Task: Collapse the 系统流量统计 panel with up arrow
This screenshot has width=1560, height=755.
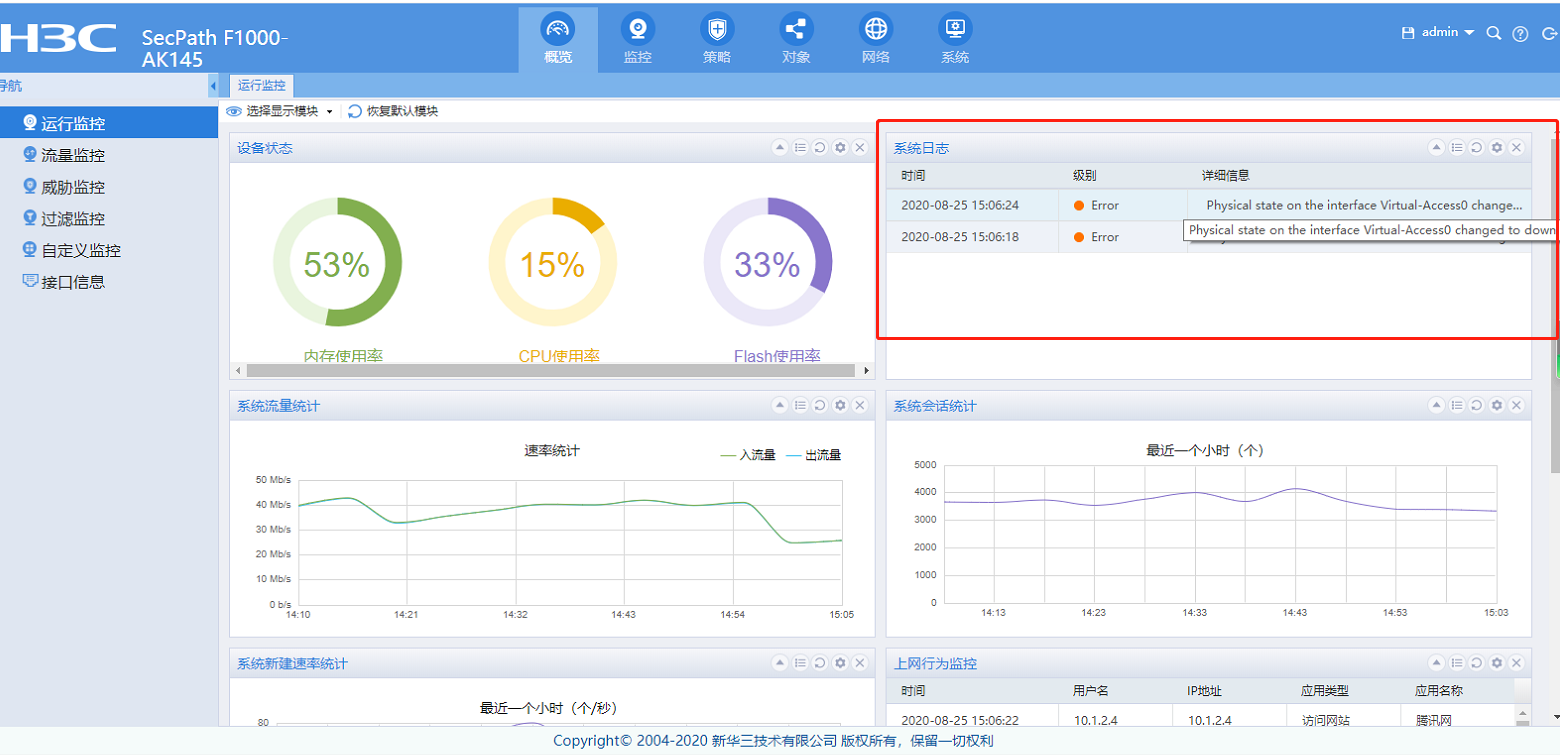Action: pos(780,405)
